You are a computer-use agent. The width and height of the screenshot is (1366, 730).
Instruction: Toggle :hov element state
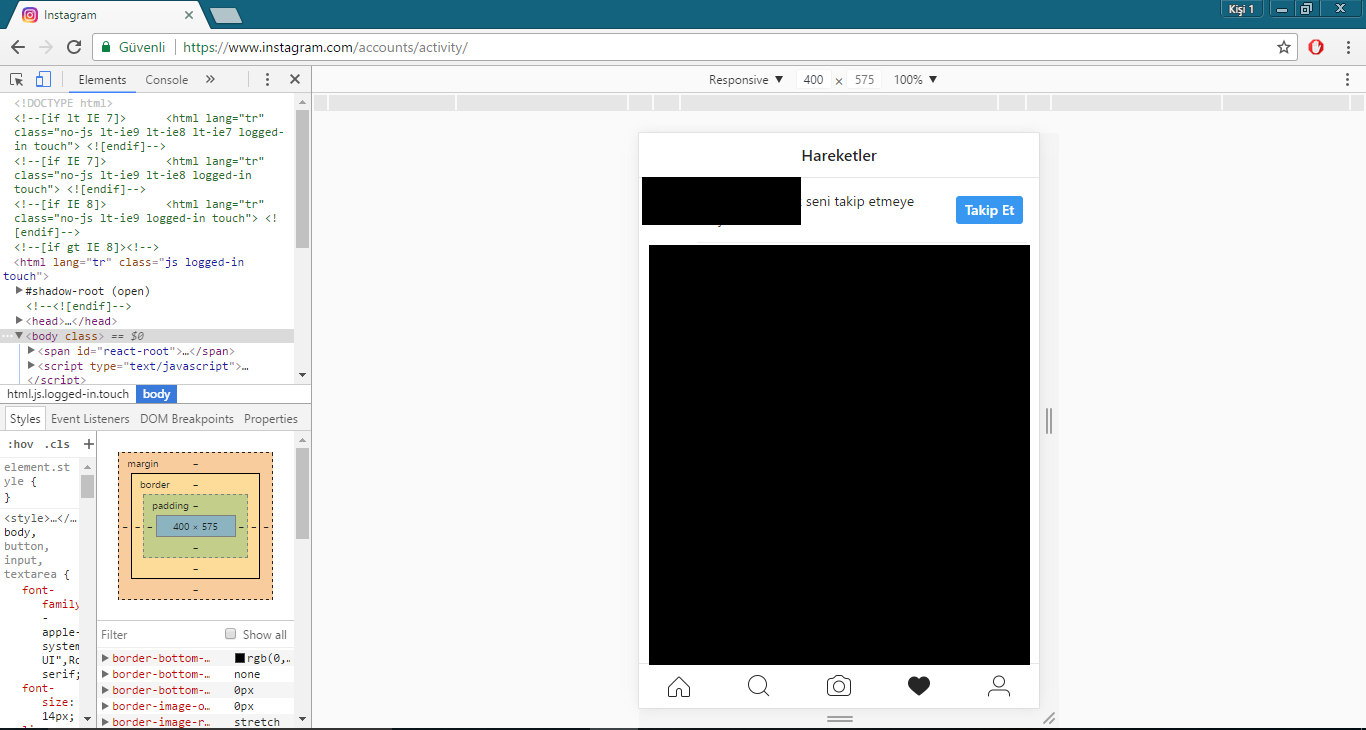tap(20, 444)
